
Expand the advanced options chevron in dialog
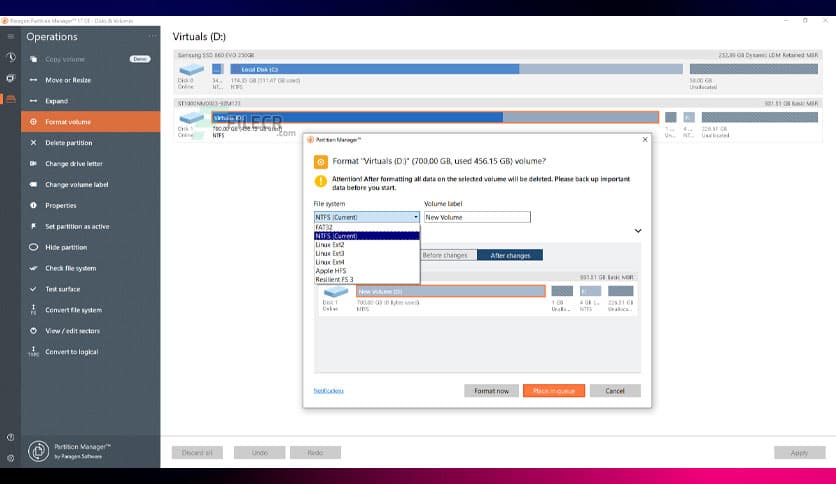coord(637,231)
